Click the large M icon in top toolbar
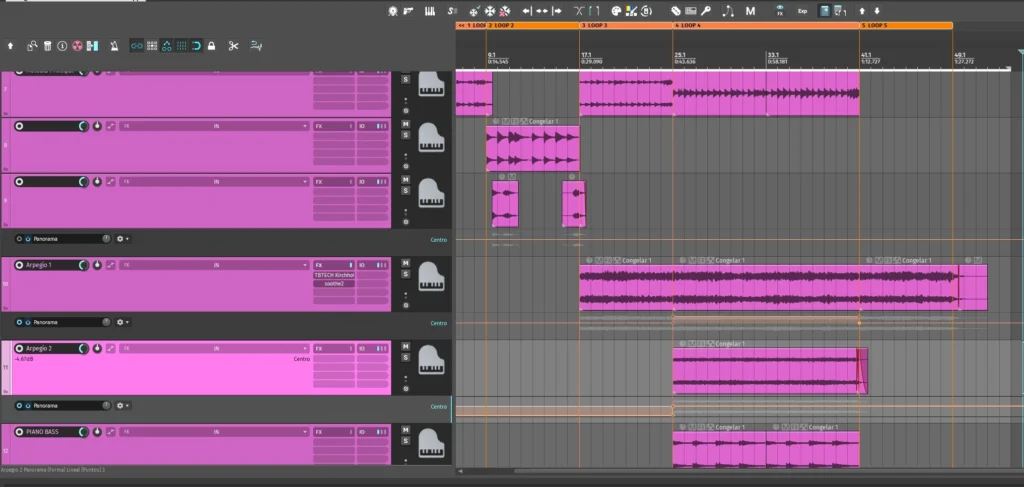 (x=750, y=11)
